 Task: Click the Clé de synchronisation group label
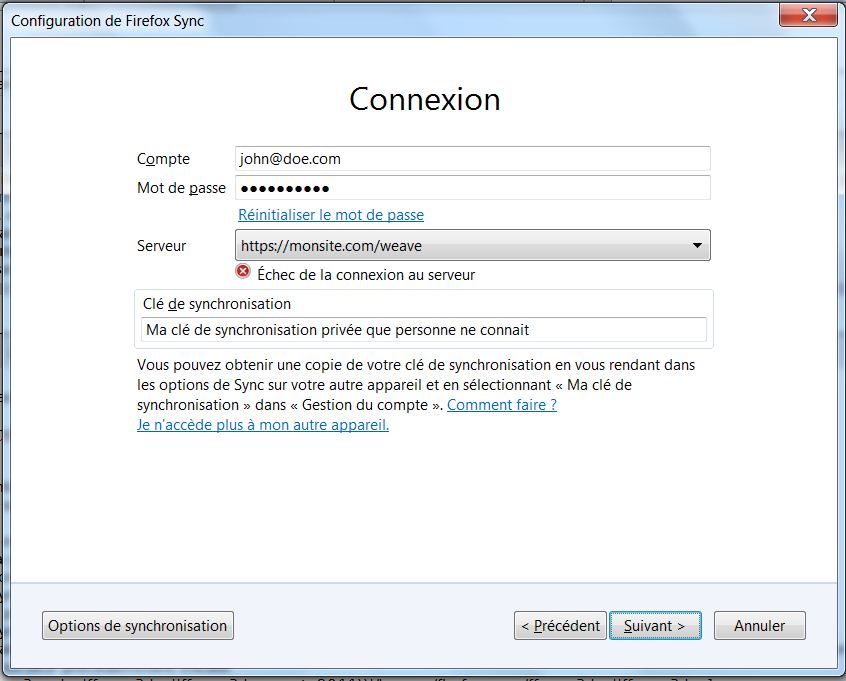(217, 304)
